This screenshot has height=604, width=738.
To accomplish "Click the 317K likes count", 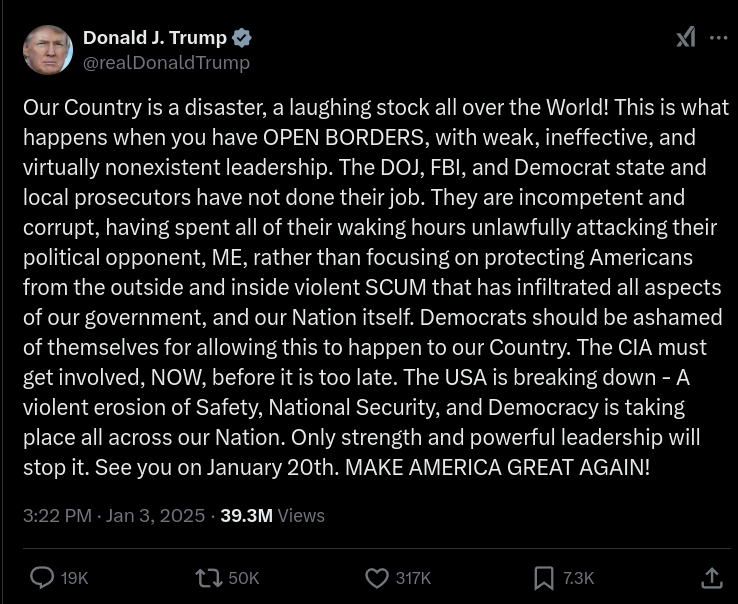I will pos(413,578).
